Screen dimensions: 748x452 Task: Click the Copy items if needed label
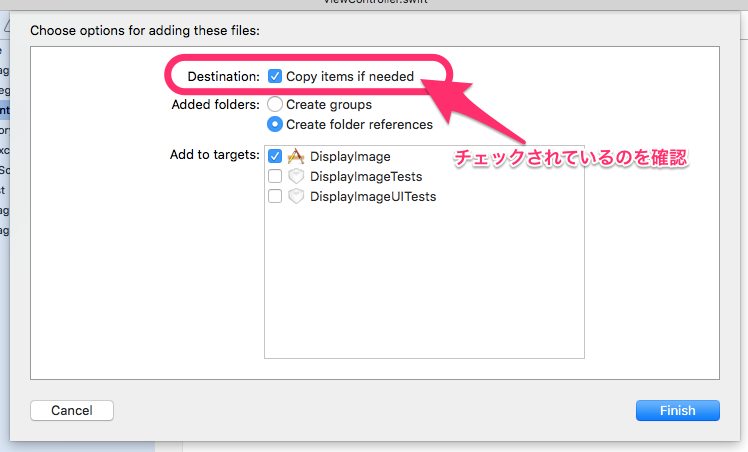pos(350,76)
